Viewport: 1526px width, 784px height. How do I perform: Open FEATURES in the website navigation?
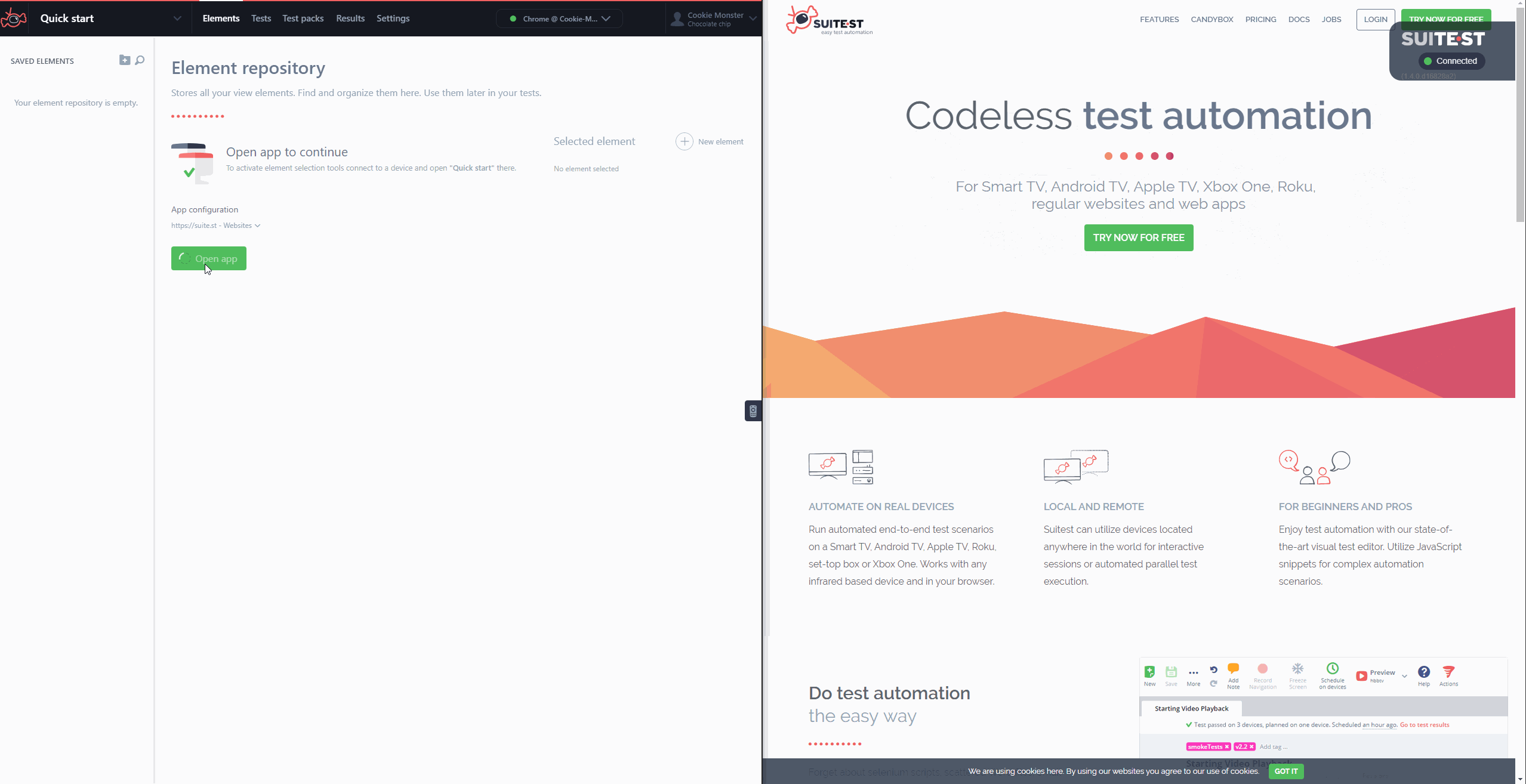pyautogui.click(x=1159, y=19)
